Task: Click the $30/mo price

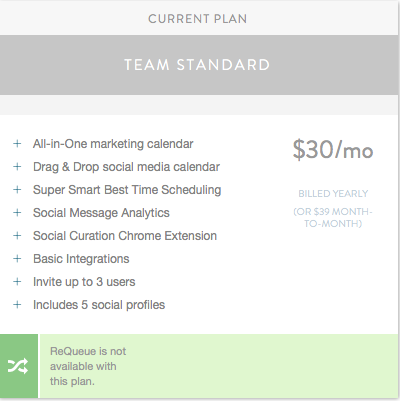Action: click(x=333, y=150)
